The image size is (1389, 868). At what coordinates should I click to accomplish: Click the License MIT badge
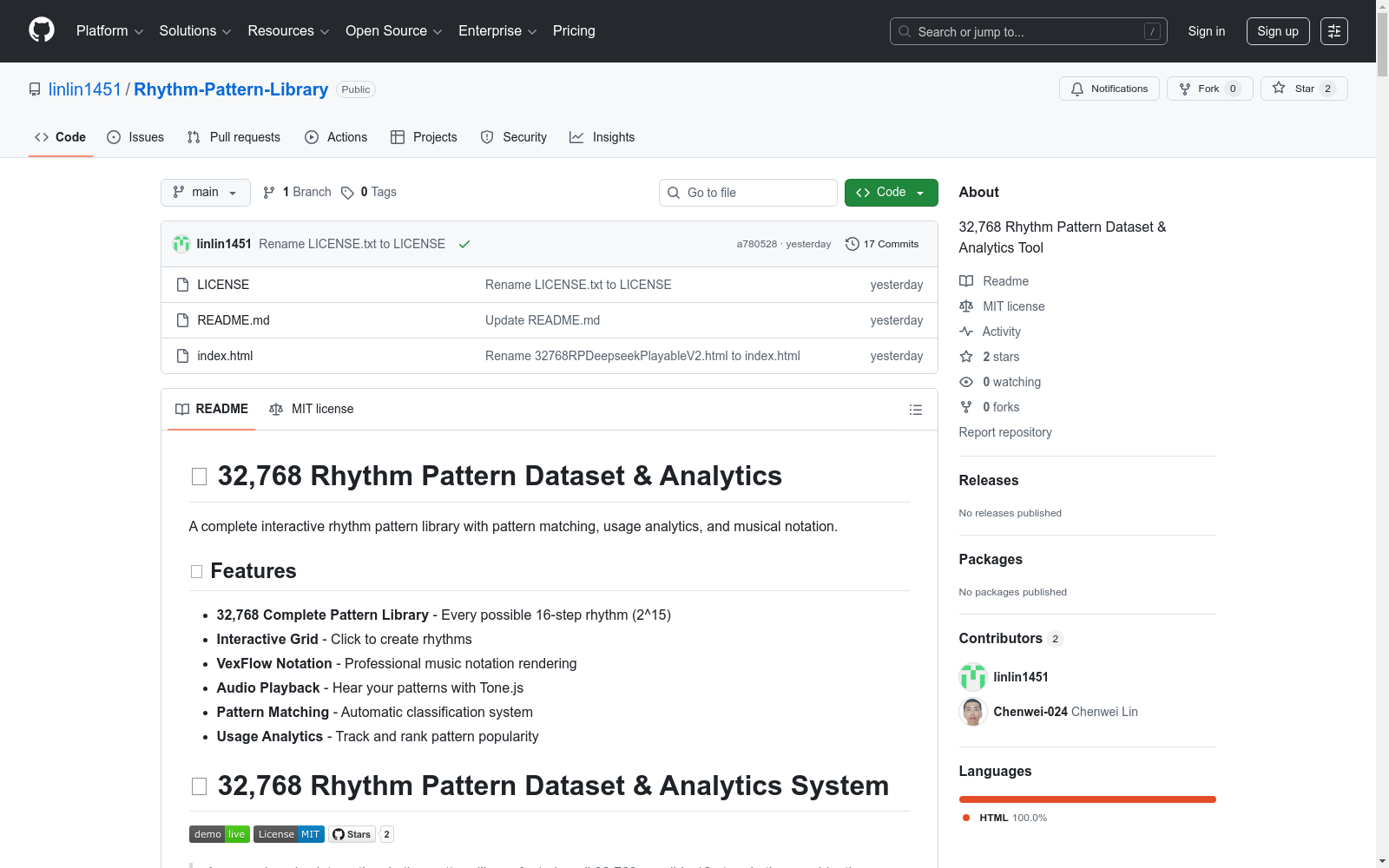coord(289,834)
